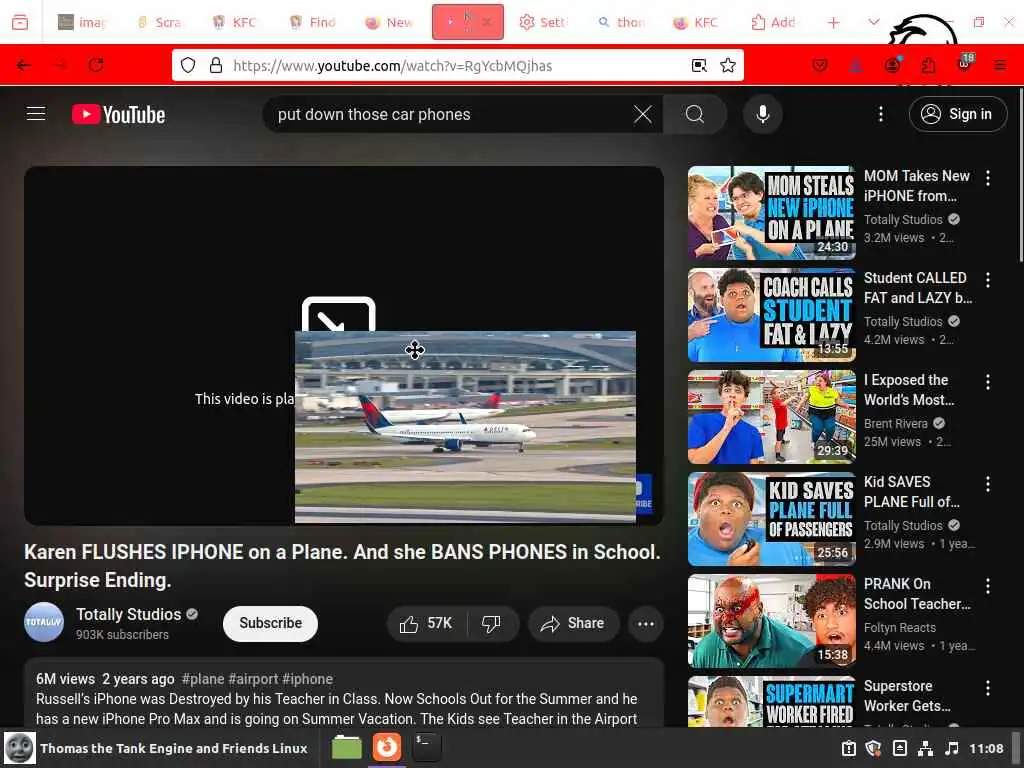The height and width of the screenshot is (768, 1024).
Task: Subscribe to Totally Studios
Action: click(x=270, y=624)
